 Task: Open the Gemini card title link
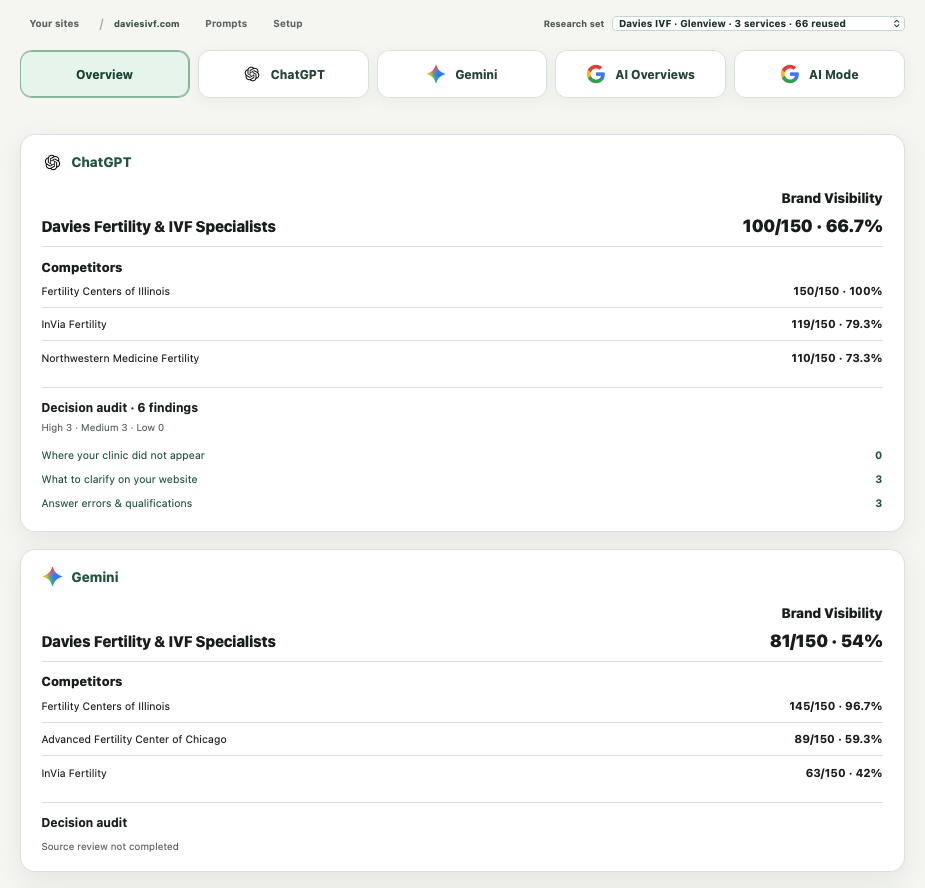94,577
